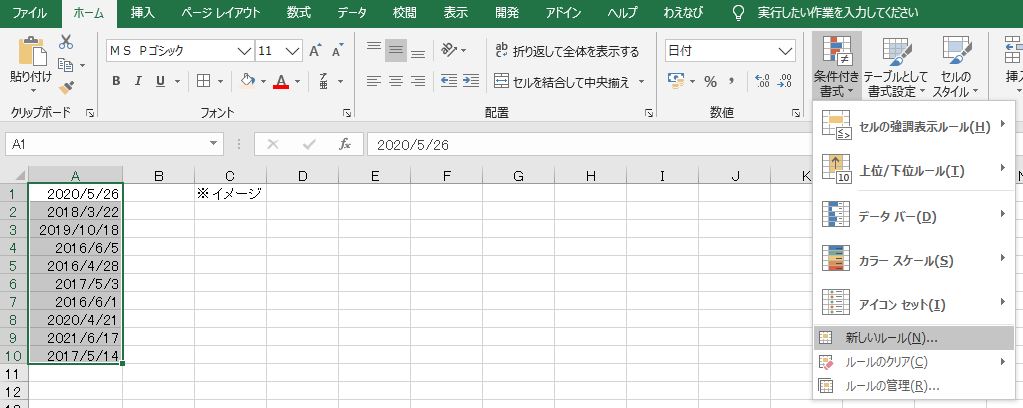Open font group dialog launcher
Image resolution: width=1023 pixels, height=408 pixels.
coord(348,114)
